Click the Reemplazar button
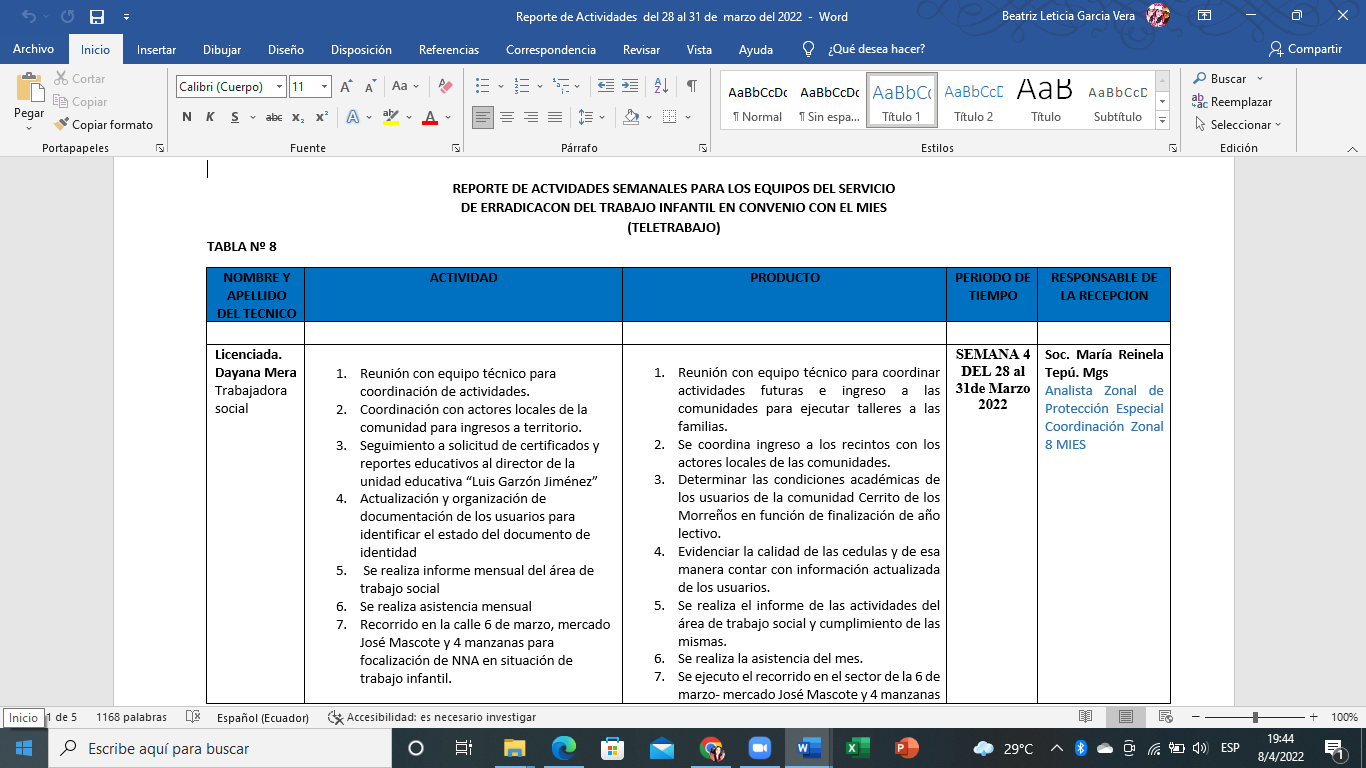 tap(1232, 102)
